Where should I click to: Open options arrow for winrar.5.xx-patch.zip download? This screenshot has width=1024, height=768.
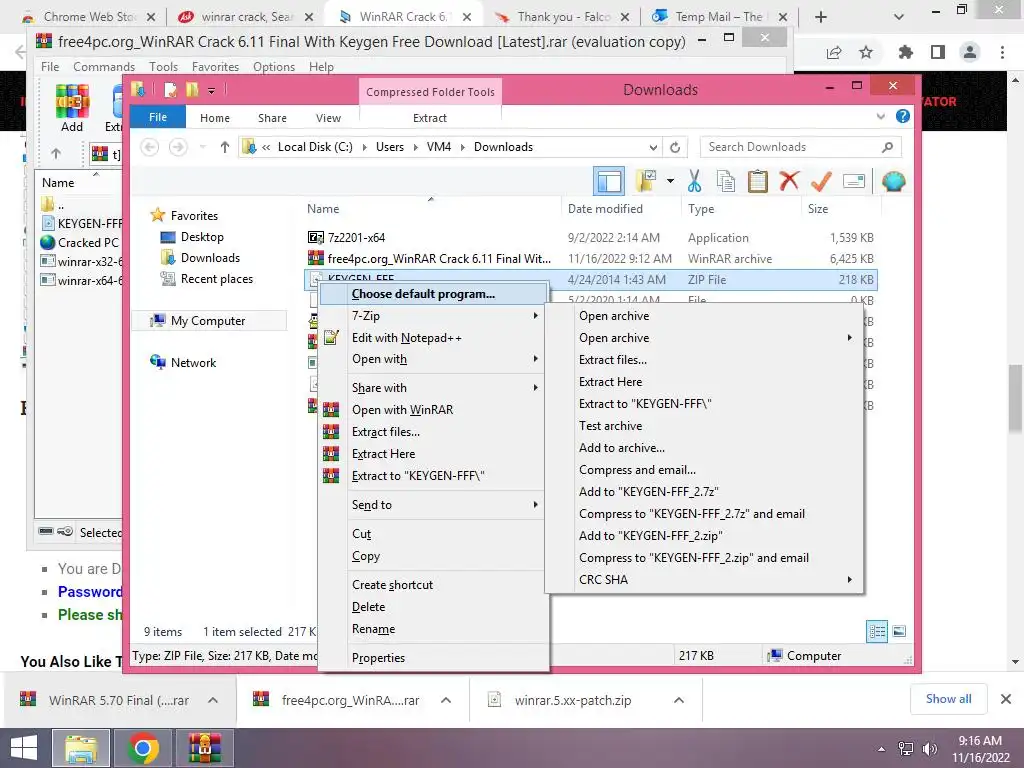coord(679,700)
